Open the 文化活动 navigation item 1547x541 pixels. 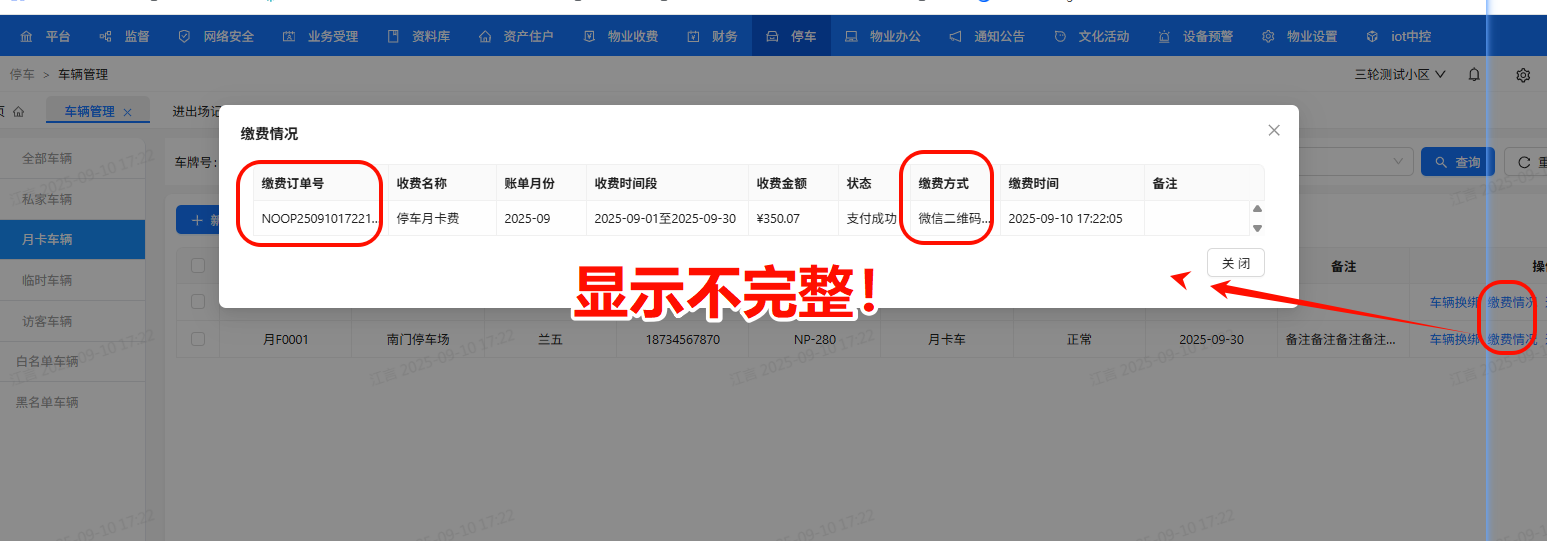pyautogui.click(x=1091, y=36)
